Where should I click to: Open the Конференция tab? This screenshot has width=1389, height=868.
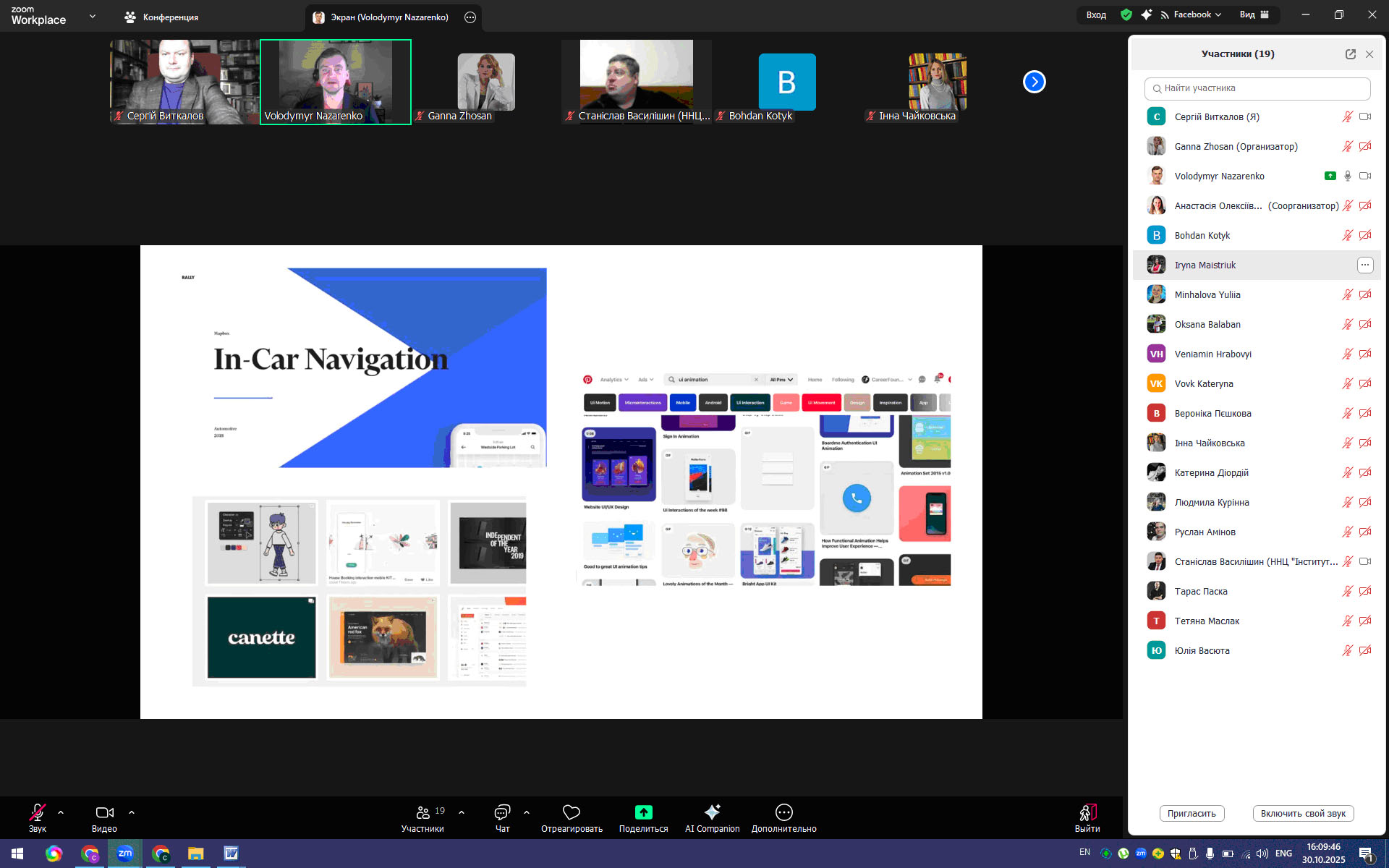coord(161,17)
